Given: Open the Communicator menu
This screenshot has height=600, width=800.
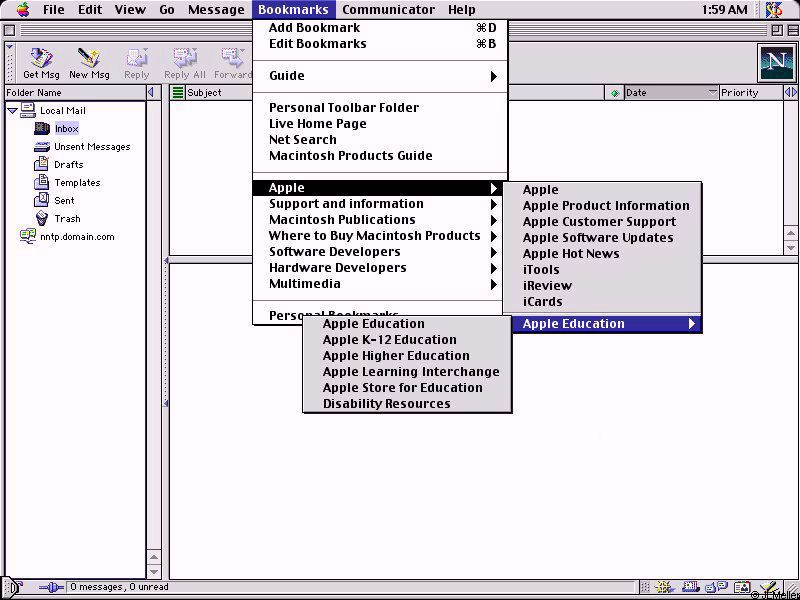Looking at the screenshot, I should (x=388, y=10).
